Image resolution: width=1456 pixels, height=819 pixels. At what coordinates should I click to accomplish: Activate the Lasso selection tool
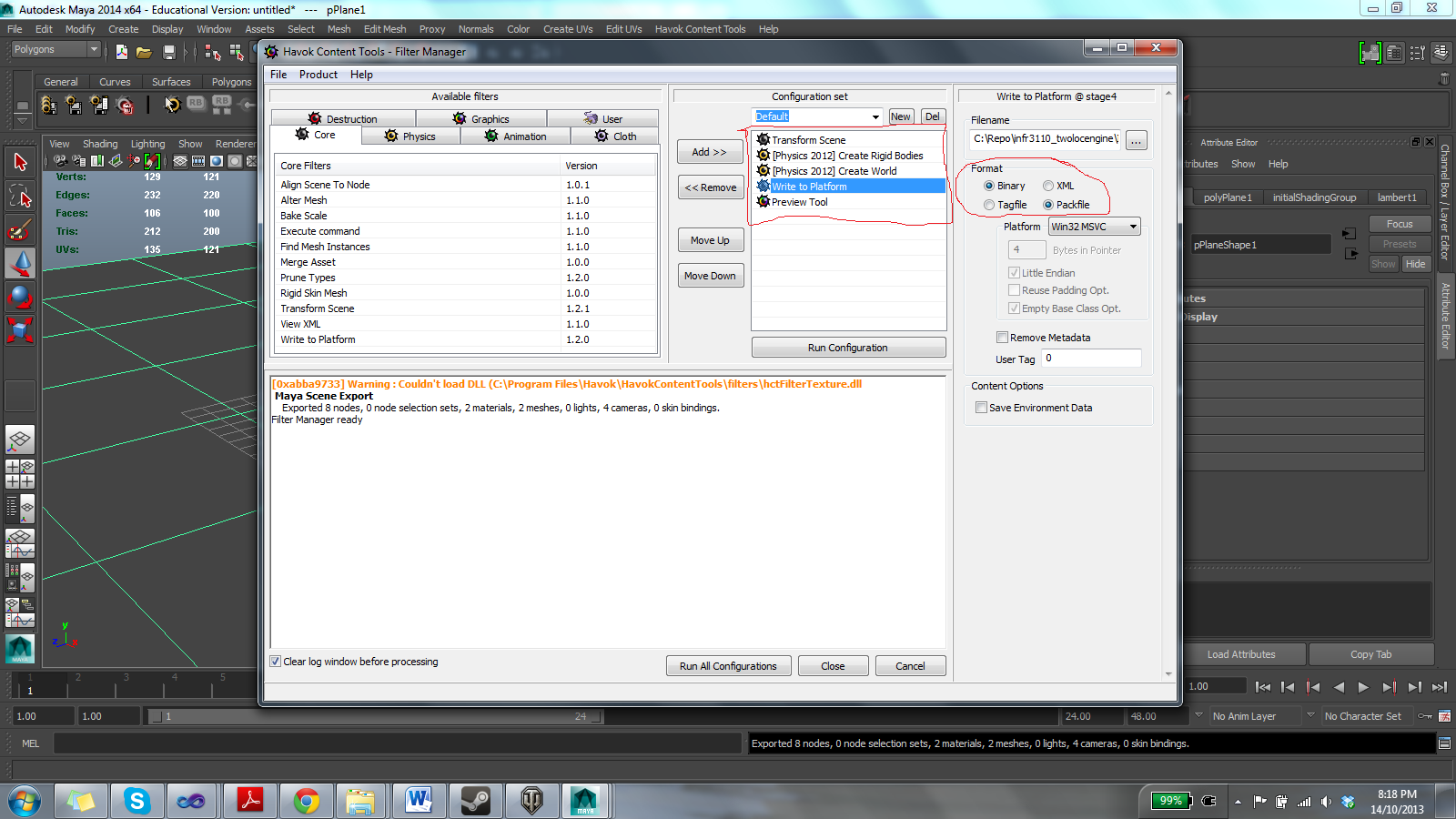point(20,194)
